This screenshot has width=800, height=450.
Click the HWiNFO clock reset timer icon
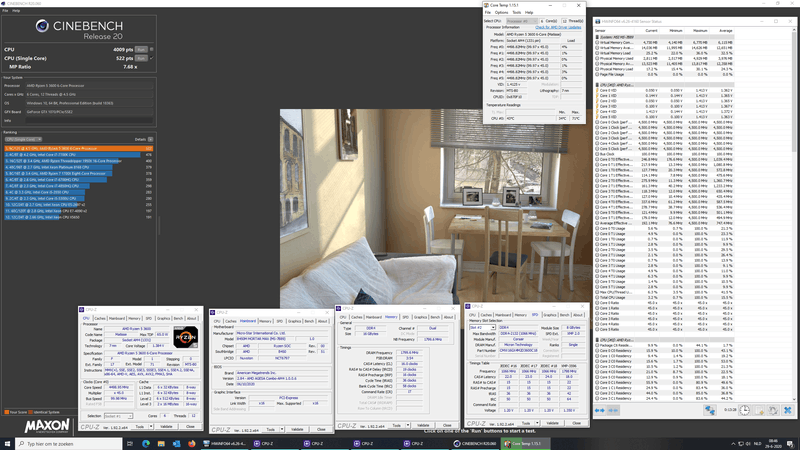745,410
